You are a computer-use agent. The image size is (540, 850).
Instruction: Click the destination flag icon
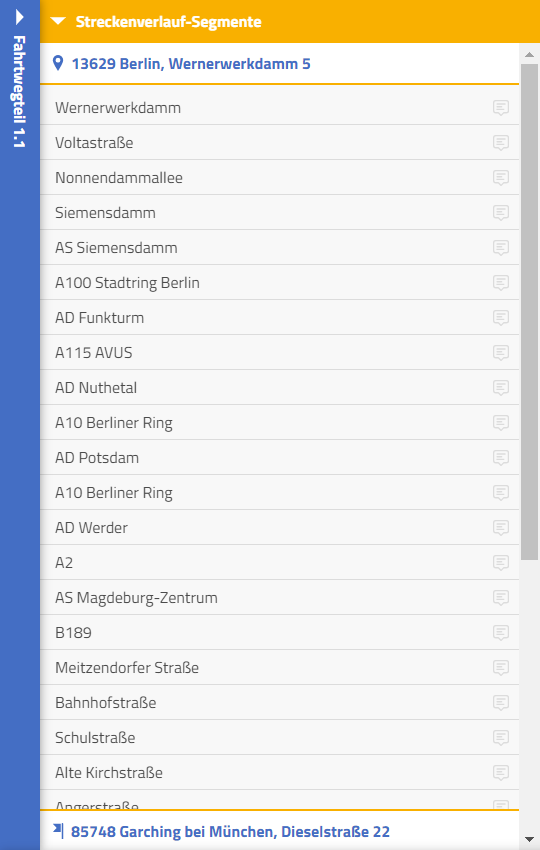click(58, 831)
